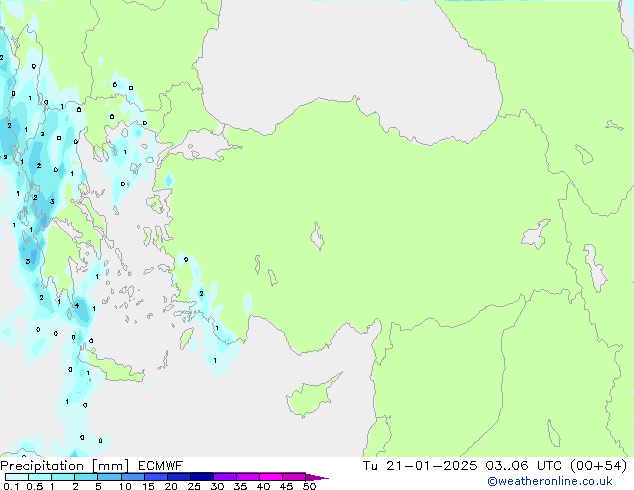The image size is (634, 490).
Task: Click the legend label '45'
Action: [x=286, y=486]
